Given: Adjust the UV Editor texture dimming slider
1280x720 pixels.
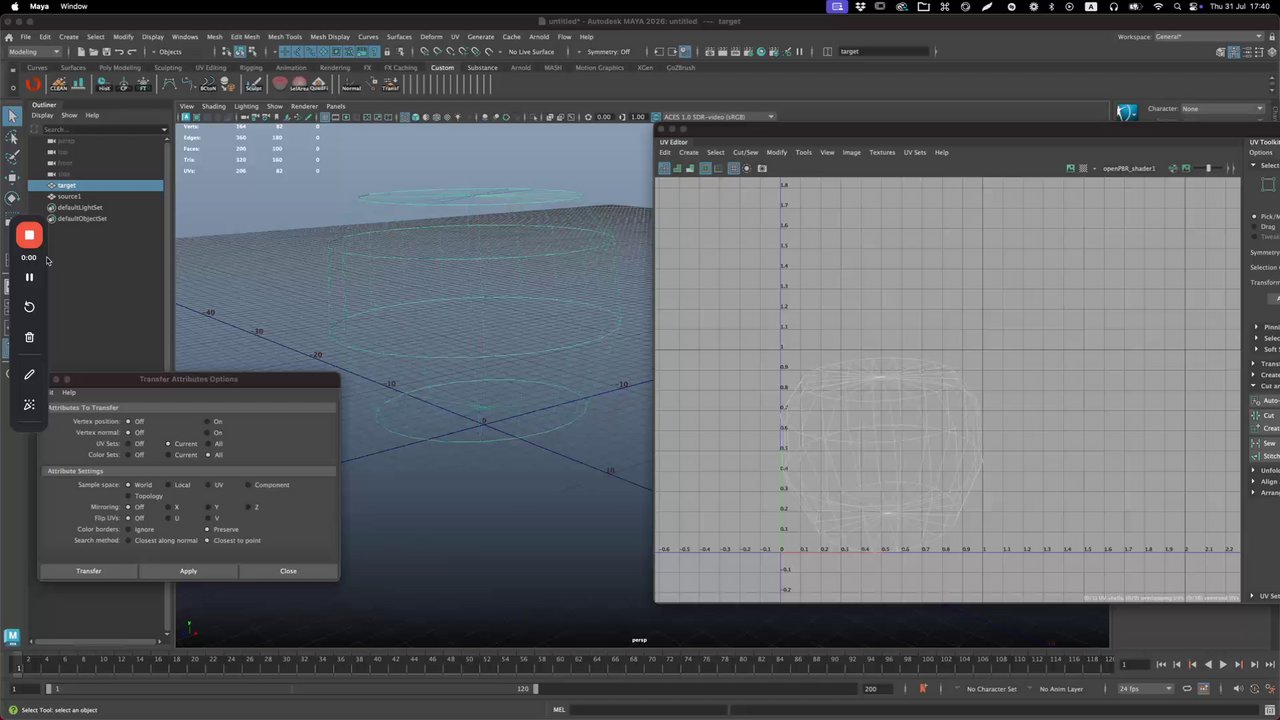Looking at the screenshot, I should coord(1207,168).
